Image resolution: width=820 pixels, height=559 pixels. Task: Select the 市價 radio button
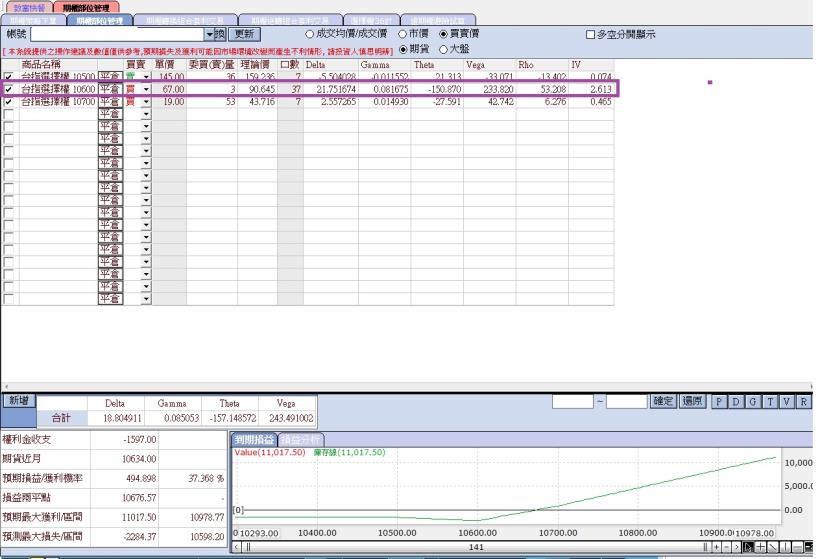point(402,34)
